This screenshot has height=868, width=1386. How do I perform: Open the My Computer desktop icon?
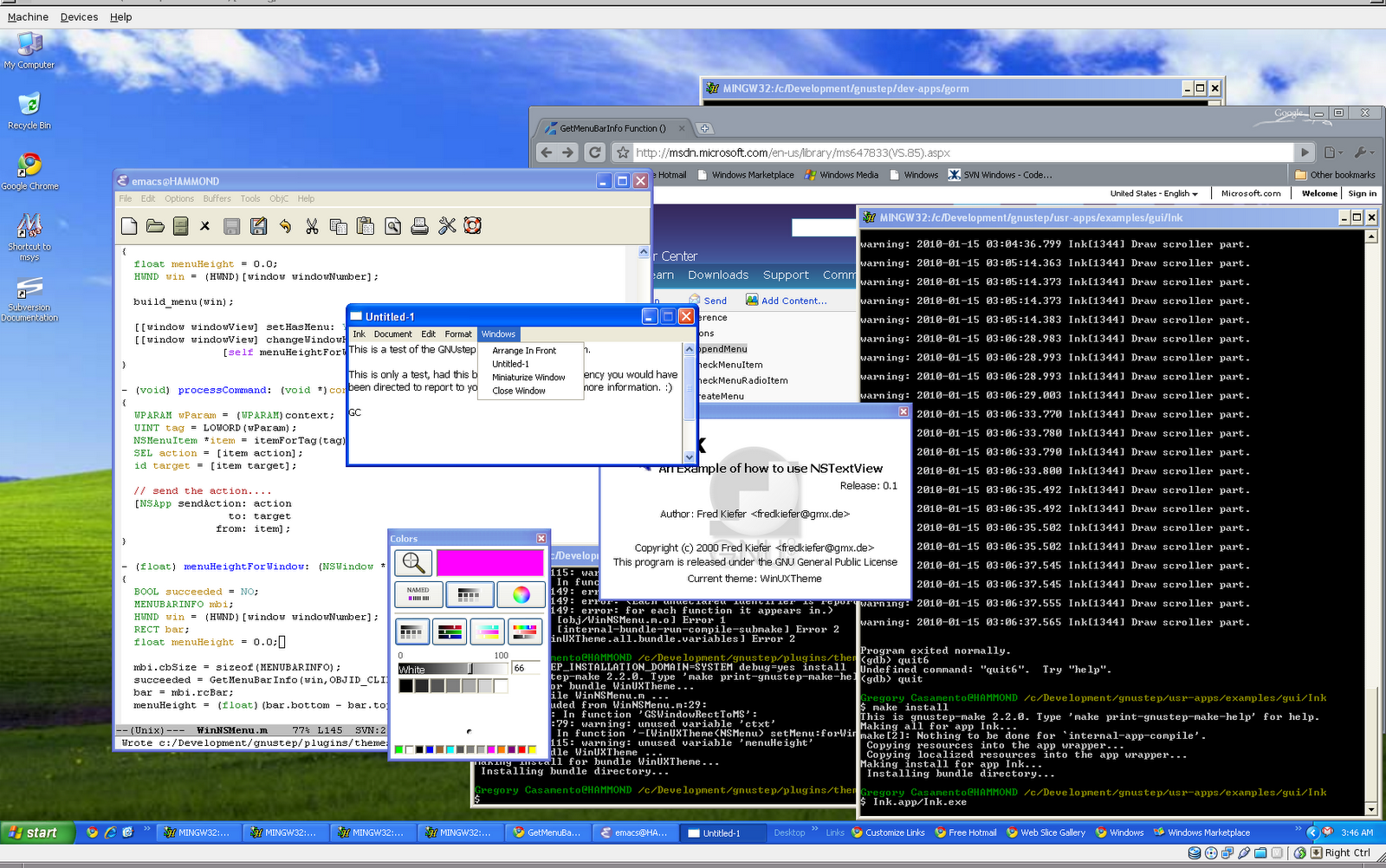pyautogui.click(x=29, y=51)
